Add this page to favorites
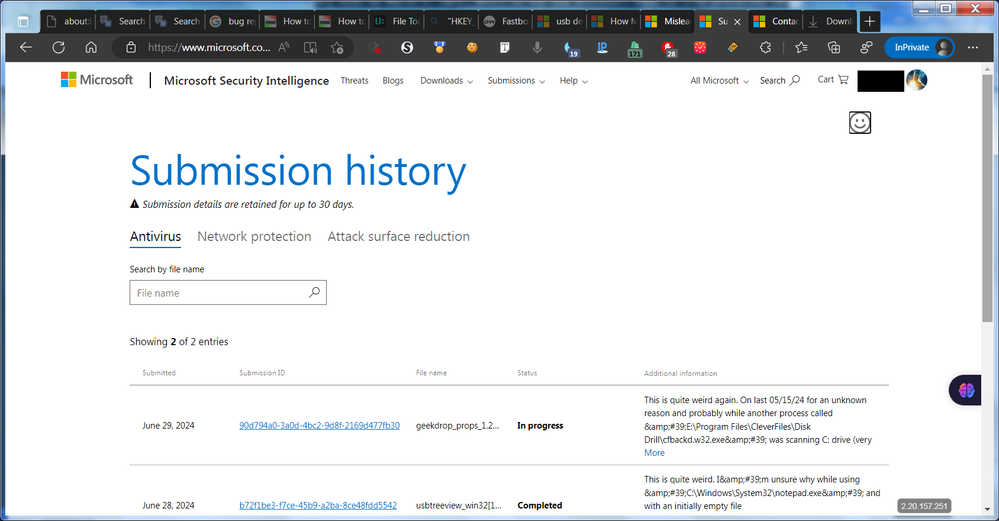 [x=337, y=47]
